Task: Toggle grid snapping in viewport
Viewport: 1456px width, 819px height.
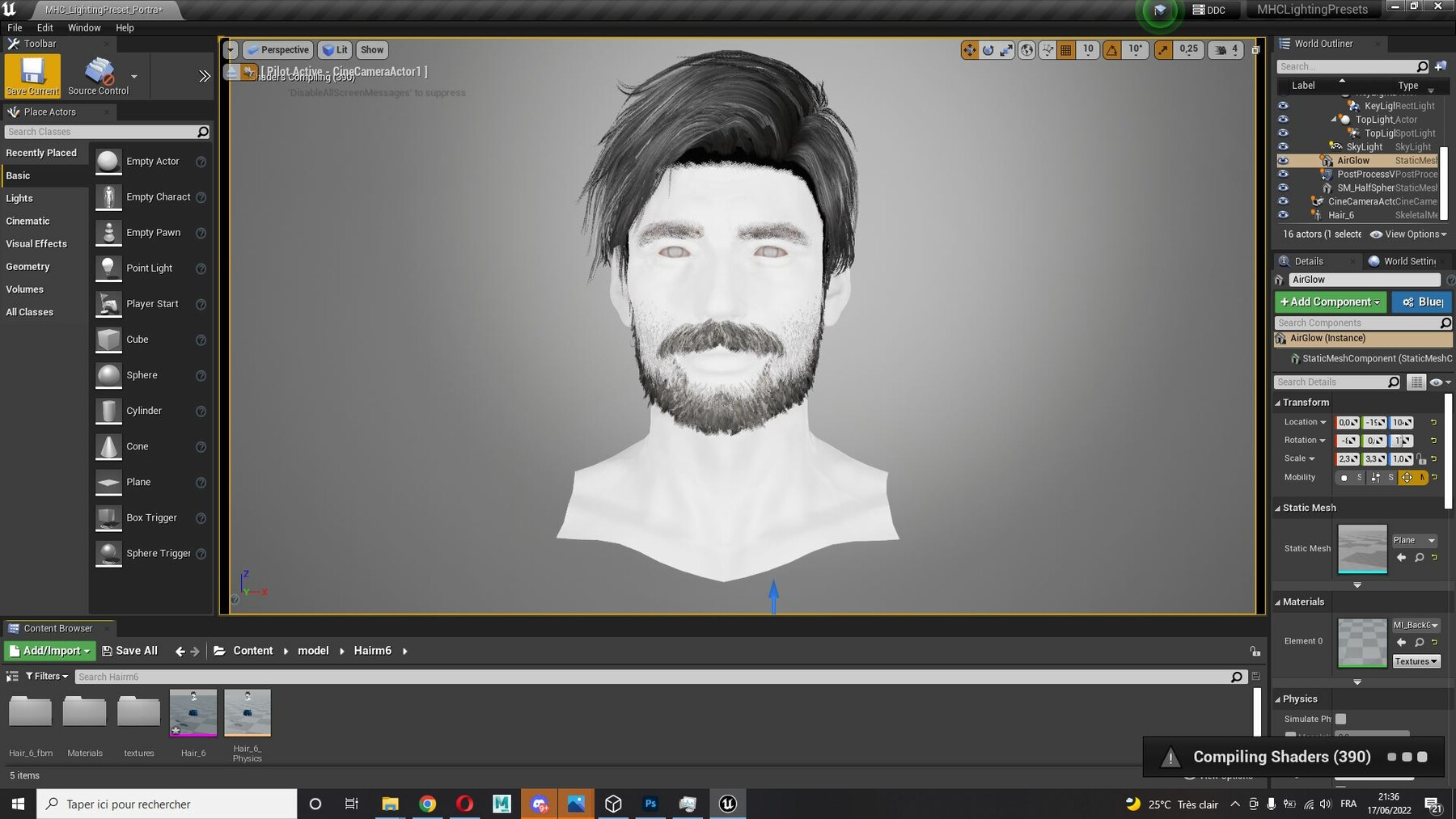Action: [x=1066, y=50]
